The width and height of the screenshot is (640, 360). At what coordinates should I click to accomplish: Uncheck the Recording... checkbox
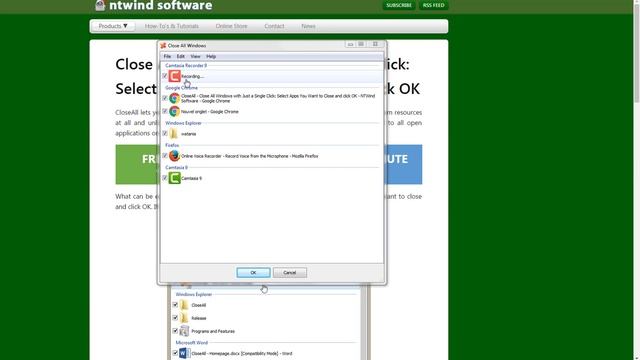pyautogui.click(x=165, y=76)
